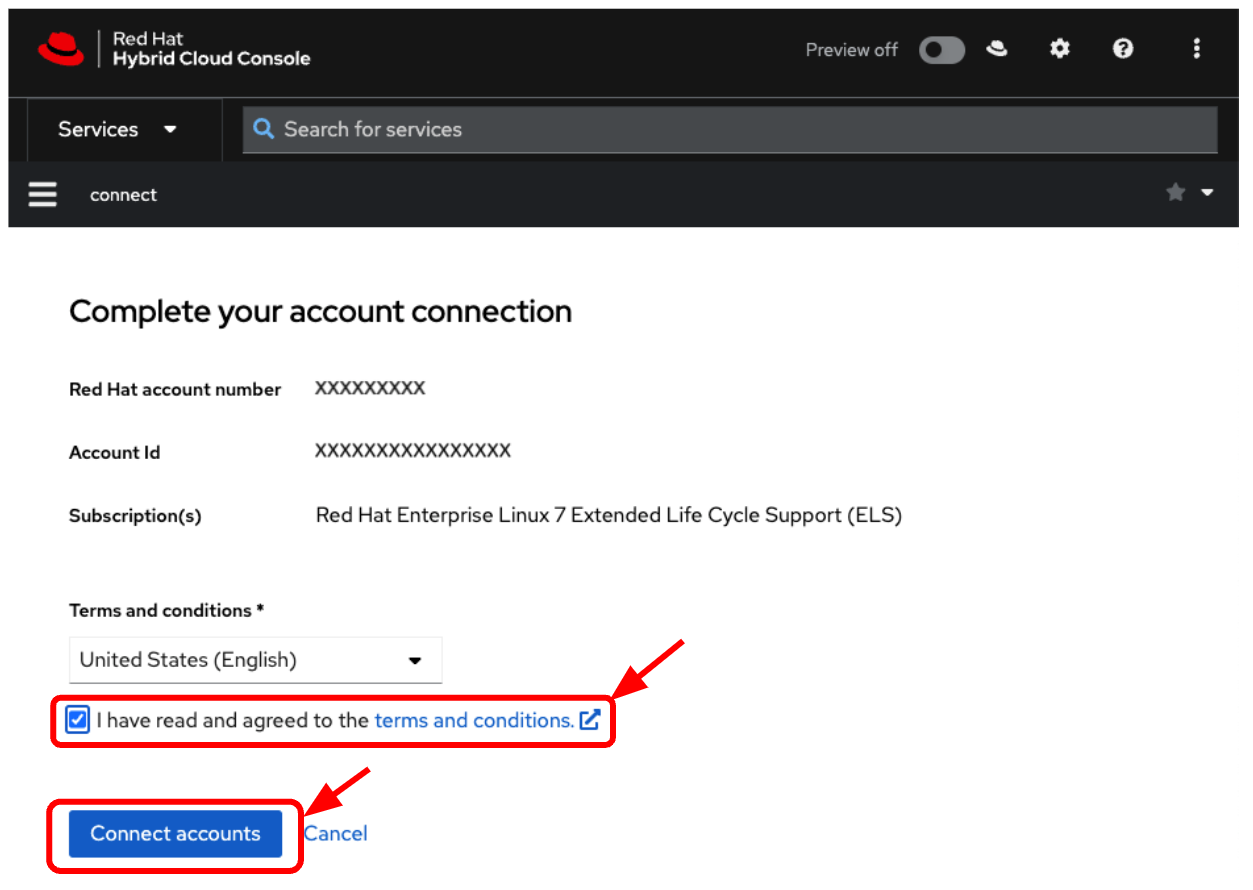1253x890 pixels.
Task: Click the magnifier search icon
Action: (264, 129)
